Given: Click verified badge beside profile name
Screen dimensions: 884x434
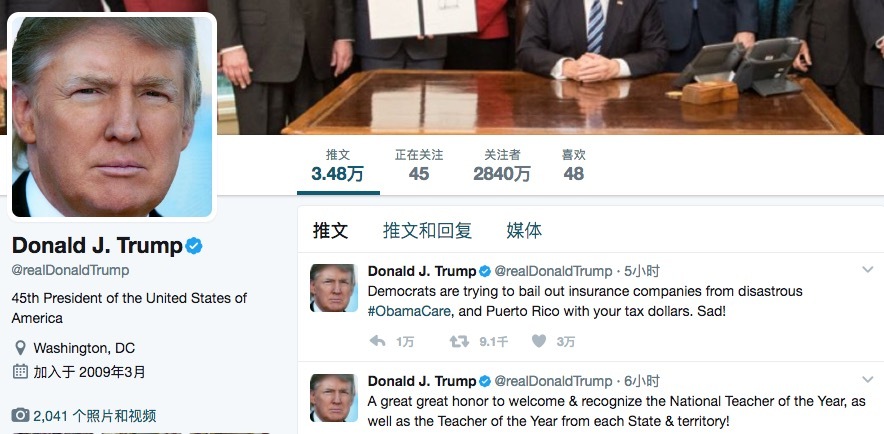Looking at the screenshot, I should coord(194,246).
